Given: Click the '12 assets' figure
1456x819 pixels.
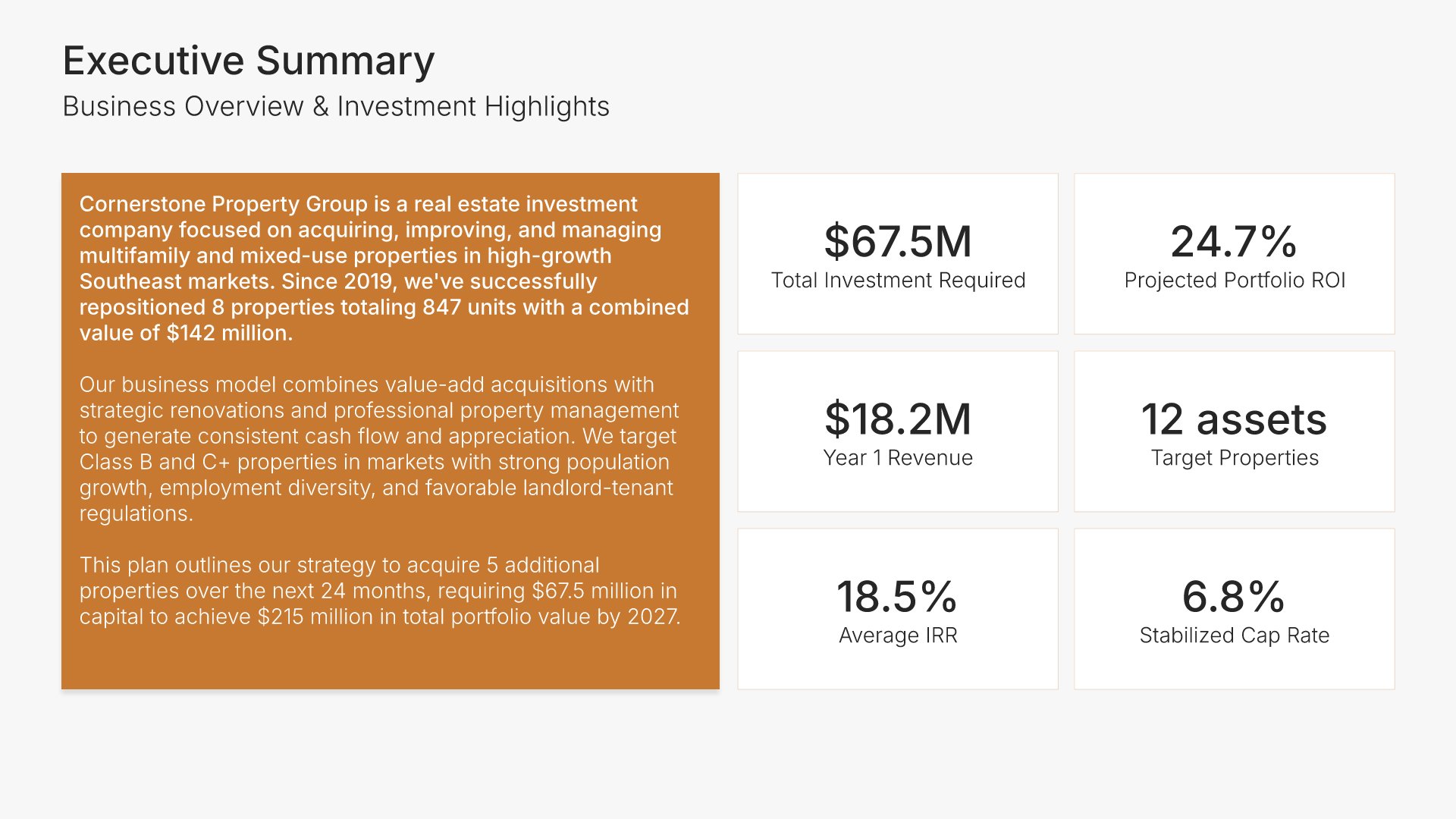Looking at the screenshot, I should pos(1234,419).
